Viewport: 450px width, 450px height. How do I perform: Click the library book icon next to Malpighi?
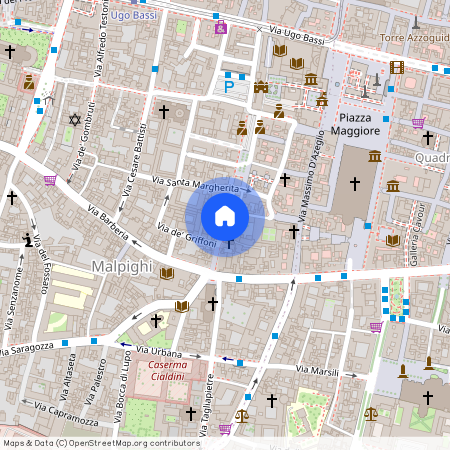coord(167,273)
